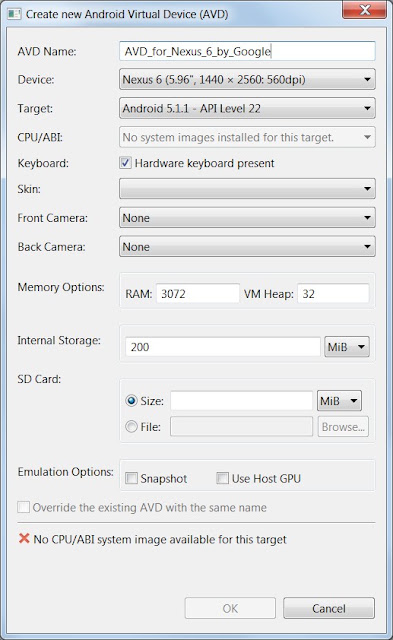The height and width of the screenshot is (640, 393).
Task: Open the Target dropdown Android 5.1.1
Action: [x=247, y=108]
